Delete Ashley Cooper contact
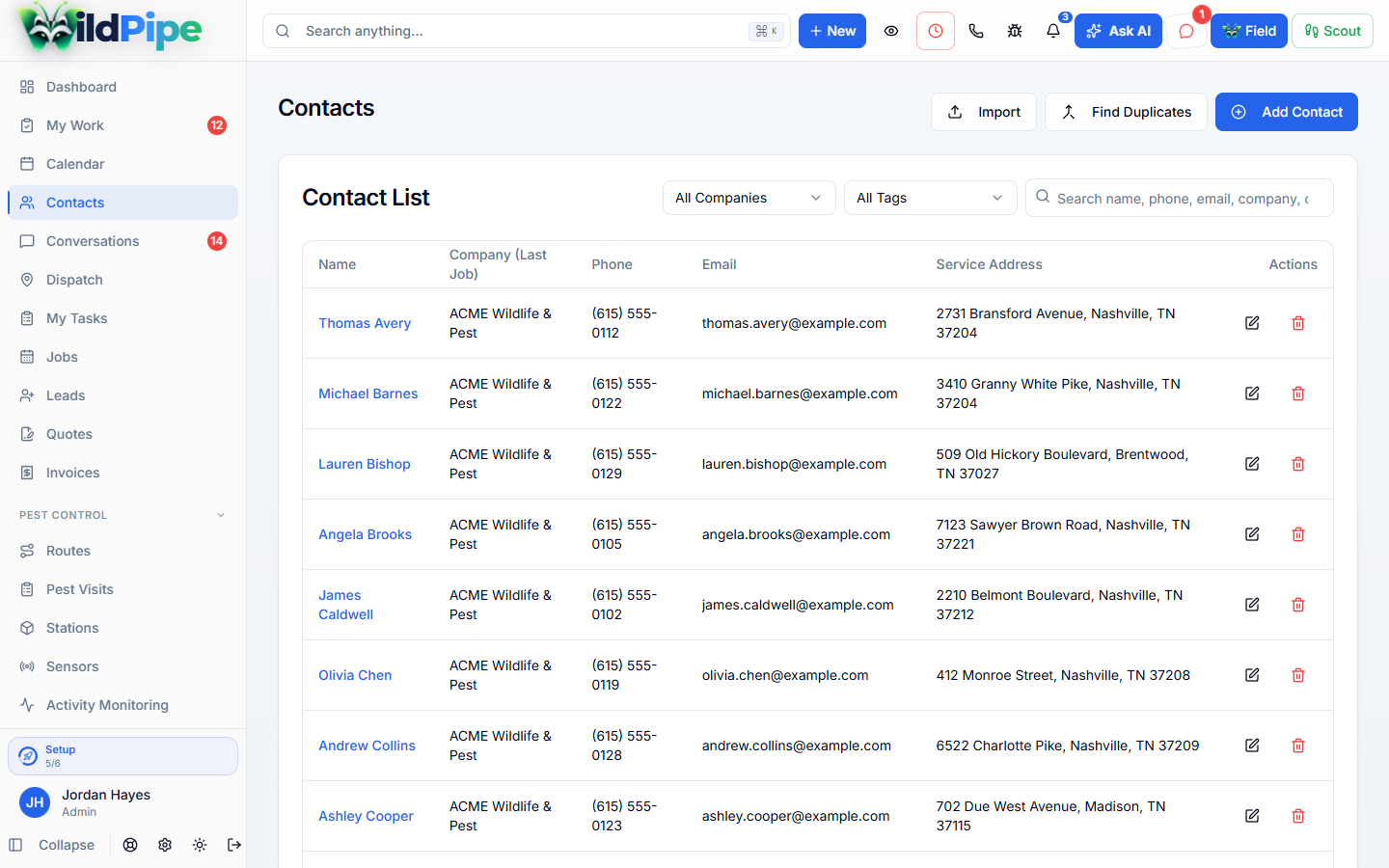1389x868 pixels. 1298,816
